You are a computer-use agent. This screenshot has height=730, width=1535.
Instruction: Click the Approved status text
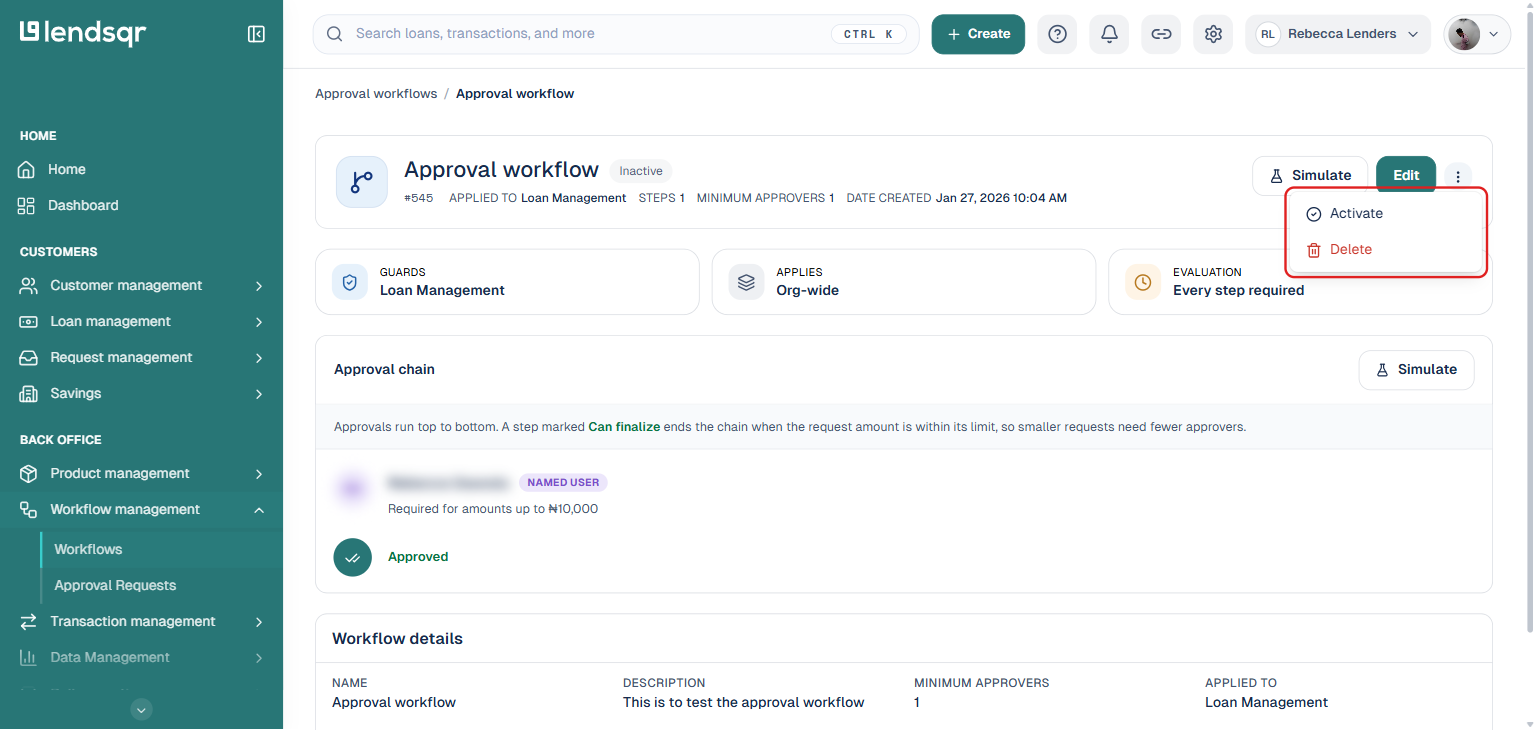(418, 557)
